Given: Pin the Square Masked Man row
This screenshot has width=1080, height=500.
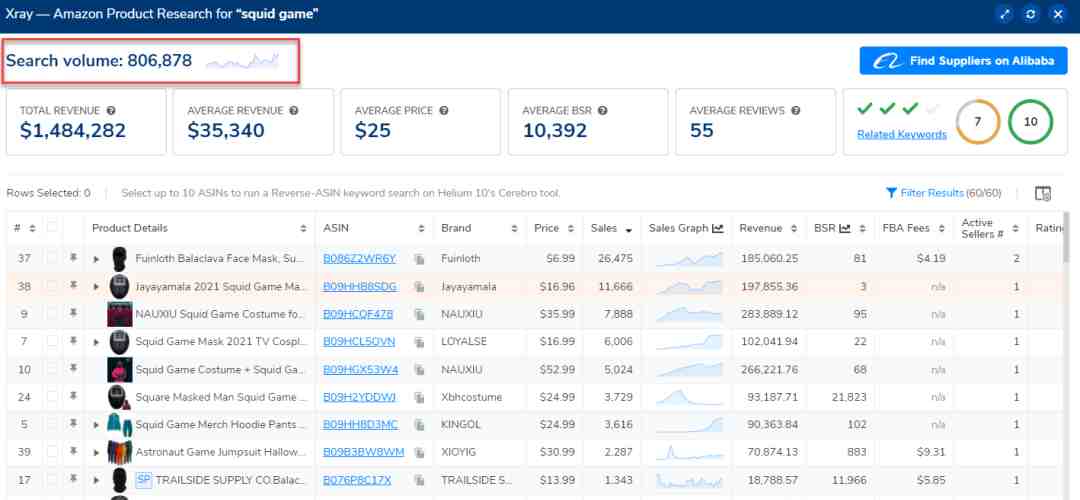Looking at the screenshot, I should (x=73, y=396).
